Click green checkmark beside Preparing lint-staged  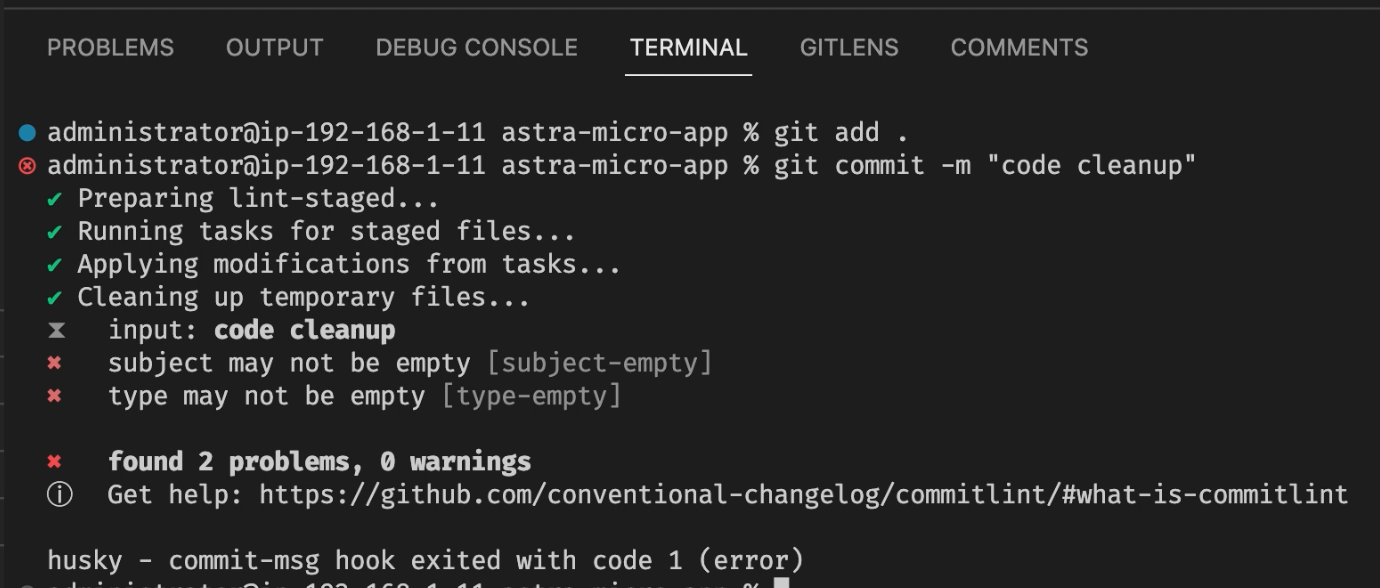55,198
